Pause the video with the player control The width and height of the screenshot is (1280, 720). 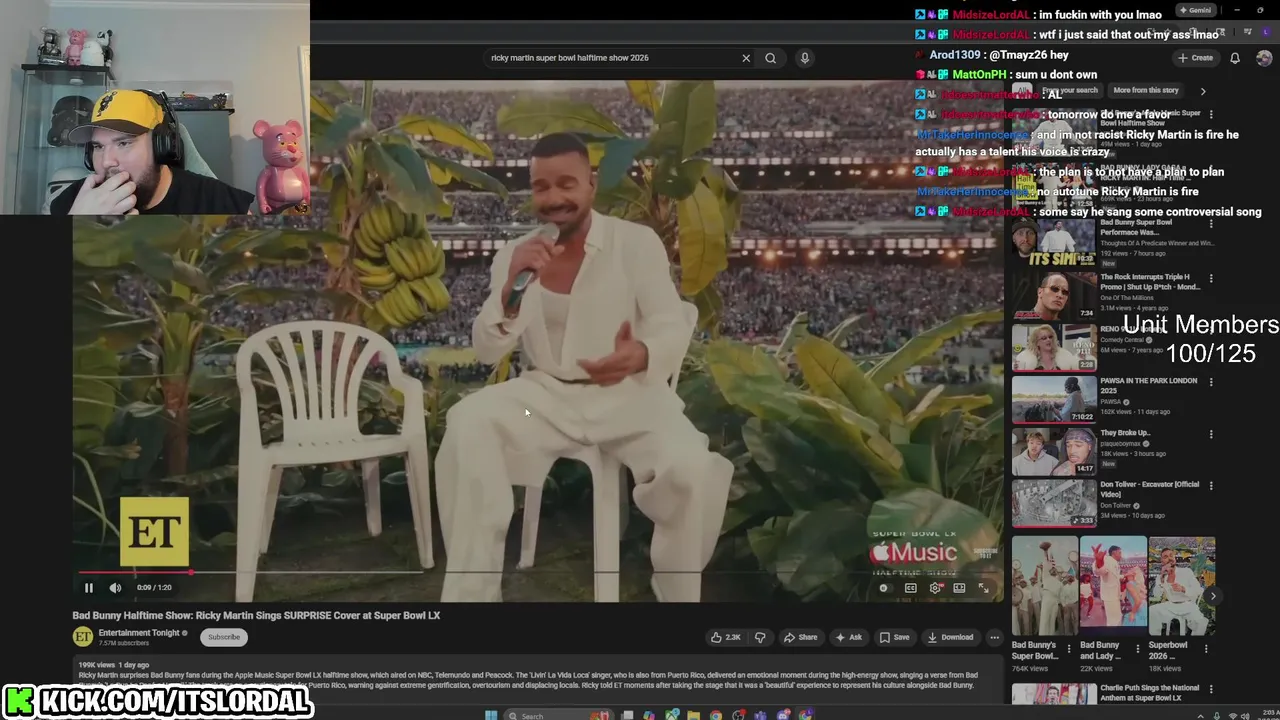pyautogui.click(x=88, y=588)
